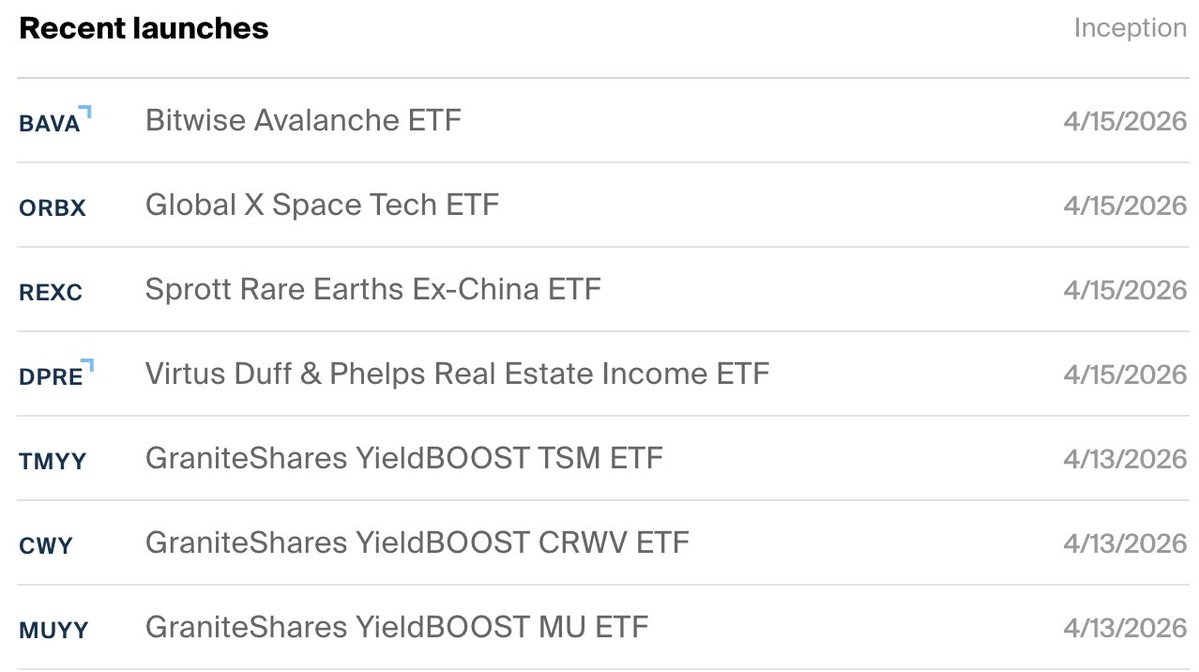Open Sprott Rare Earths Ex-China ETF
Screen dimensions: 1199x672
click(373, 290)
